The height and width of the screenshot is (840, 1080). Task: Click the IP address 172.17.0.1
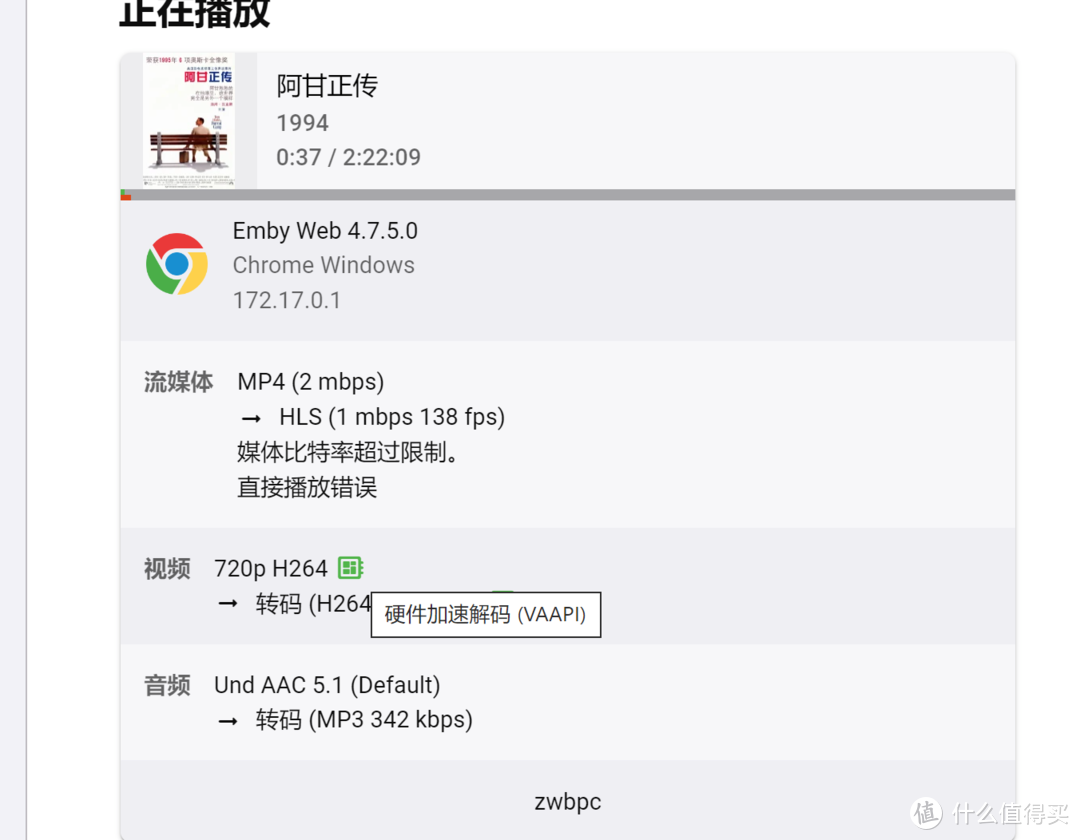click(287, 300)
